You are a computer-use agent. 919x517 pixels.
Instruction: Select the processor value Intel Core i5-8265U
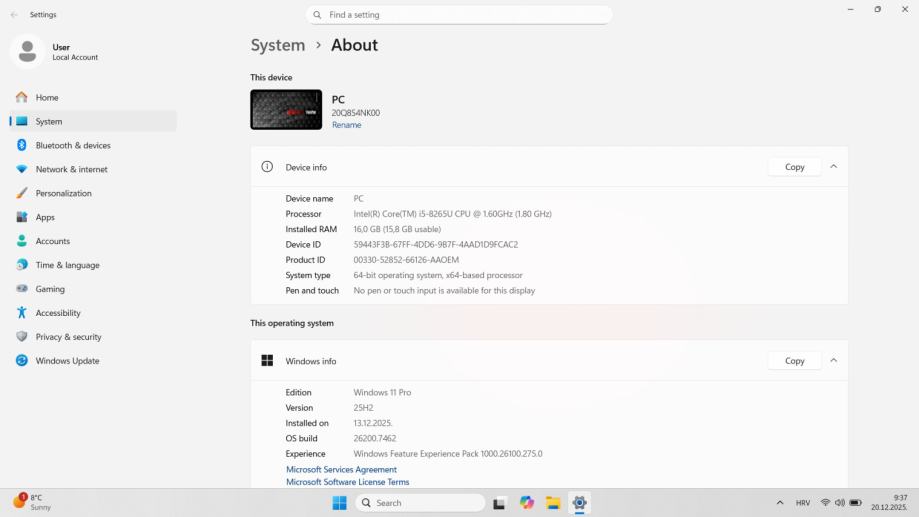pos(452,214)
